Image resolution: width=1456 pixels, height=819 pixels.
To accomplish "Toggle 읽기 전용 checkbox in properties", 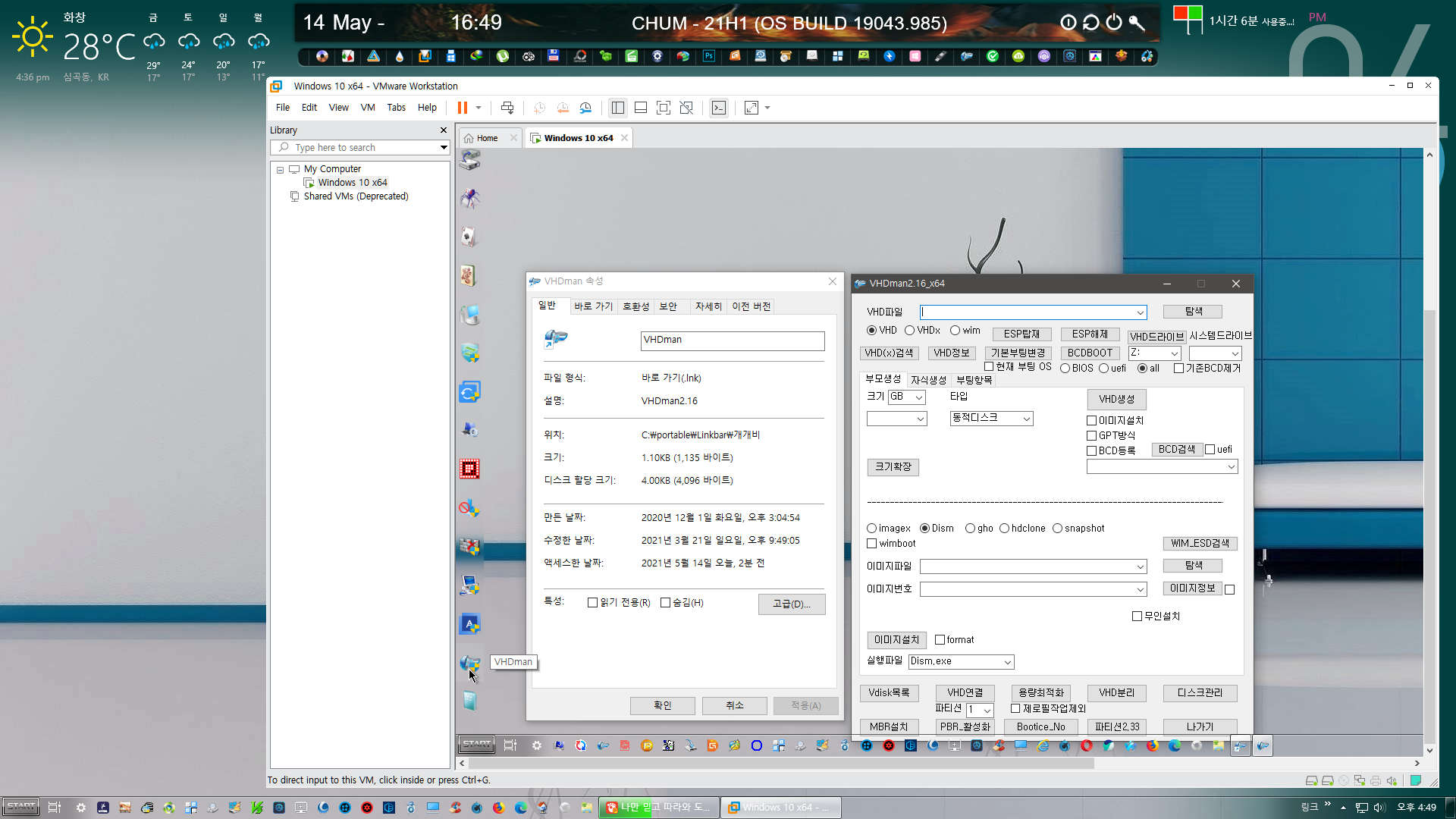I will coord(592,603).
